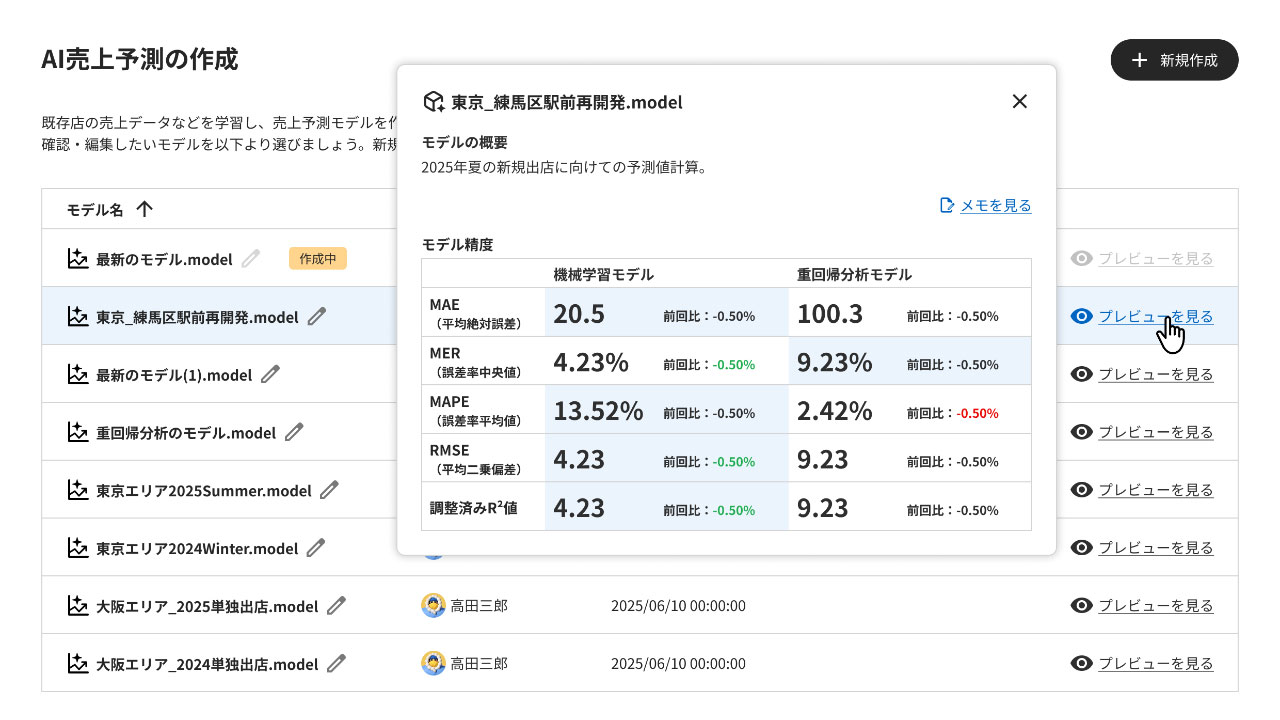
Task: Click edit pencil for 東京エリア2025Summer.model
Action: [329, 490]
